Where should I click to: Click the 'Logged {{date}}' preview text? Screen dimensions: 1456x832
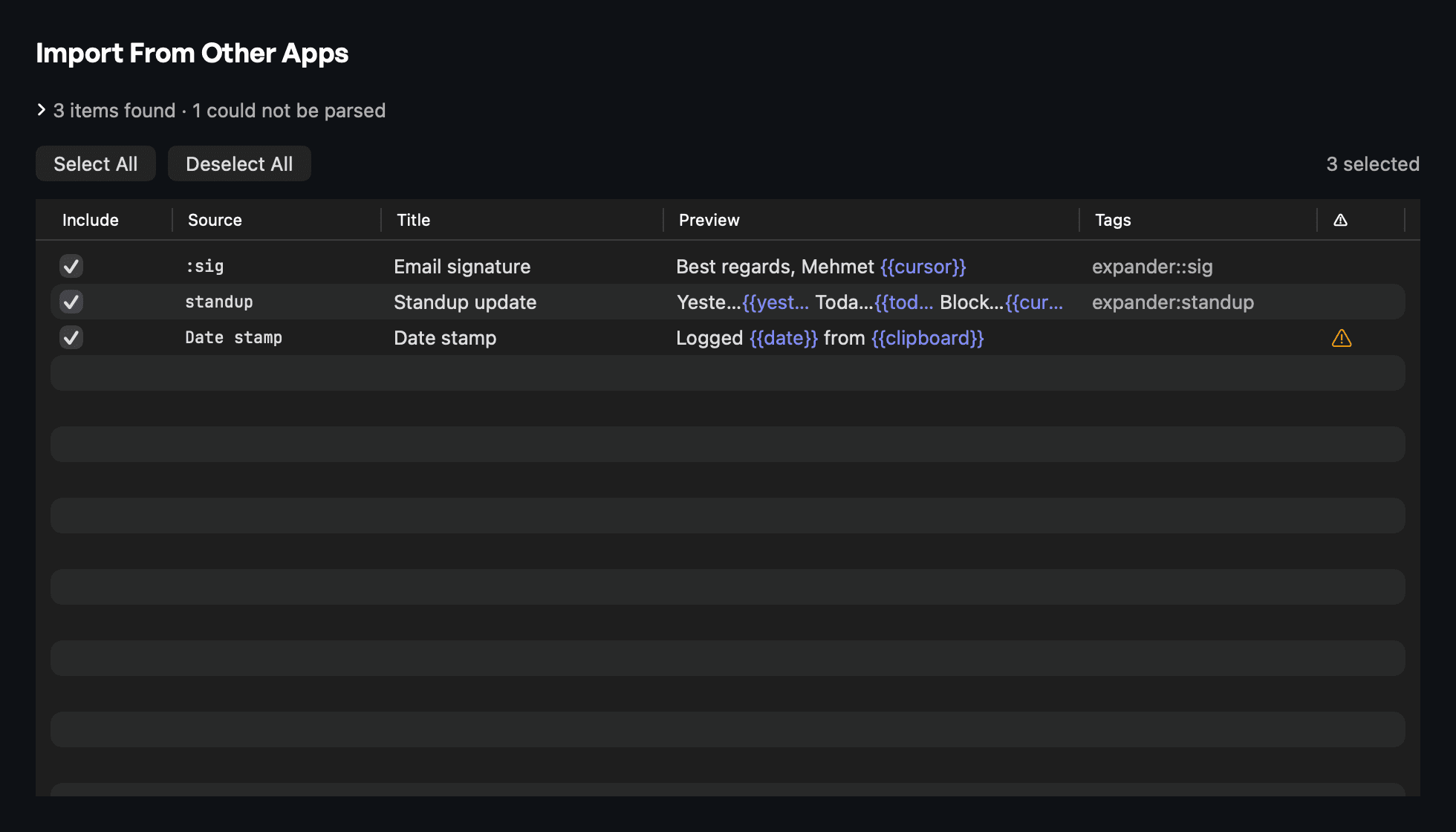pyautogui.click(x=830, y=338)
